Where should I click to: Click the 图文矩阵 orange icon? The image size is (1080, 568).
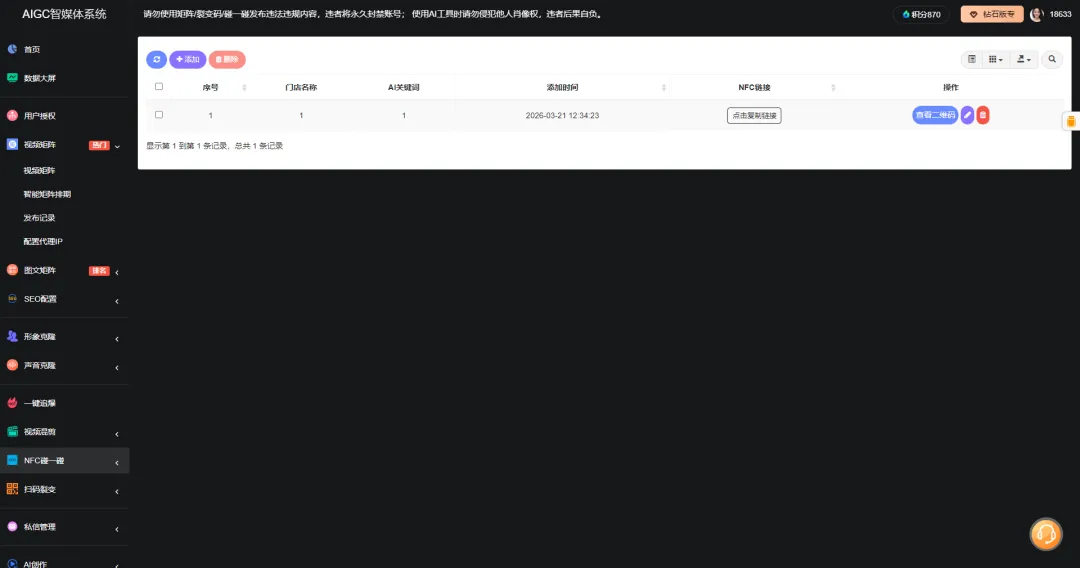(12, 270)
